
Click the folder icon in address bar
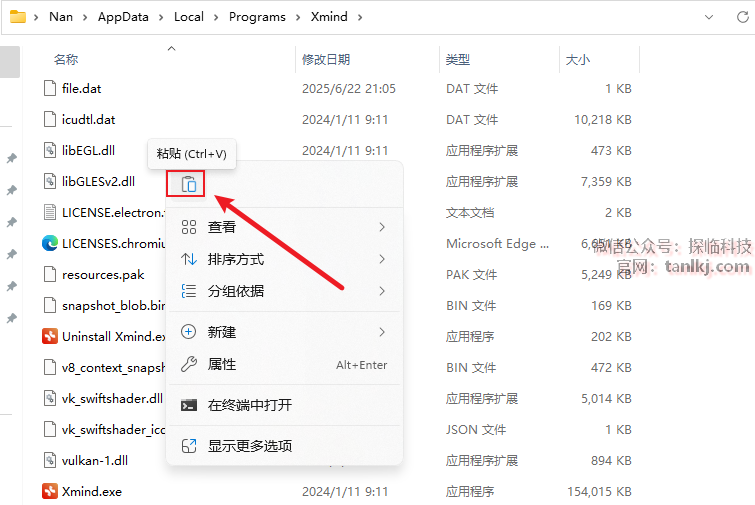pyautogui.click(x=18, y=17)
